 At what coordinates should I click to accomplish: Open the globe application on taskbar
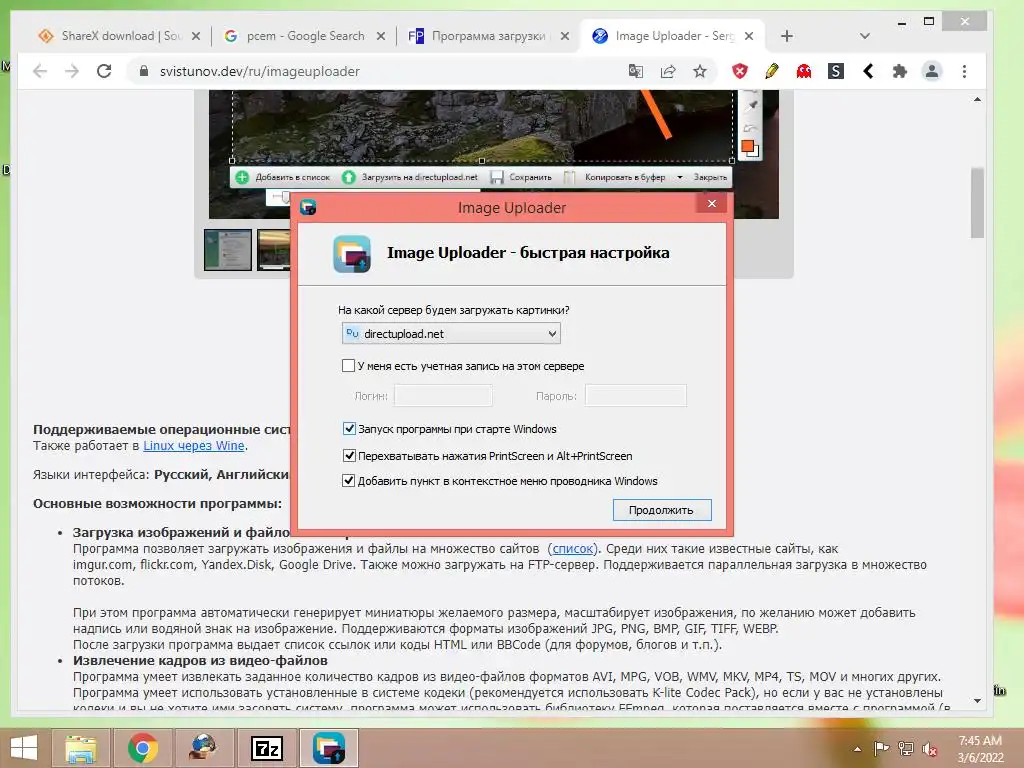coord(204,748)
